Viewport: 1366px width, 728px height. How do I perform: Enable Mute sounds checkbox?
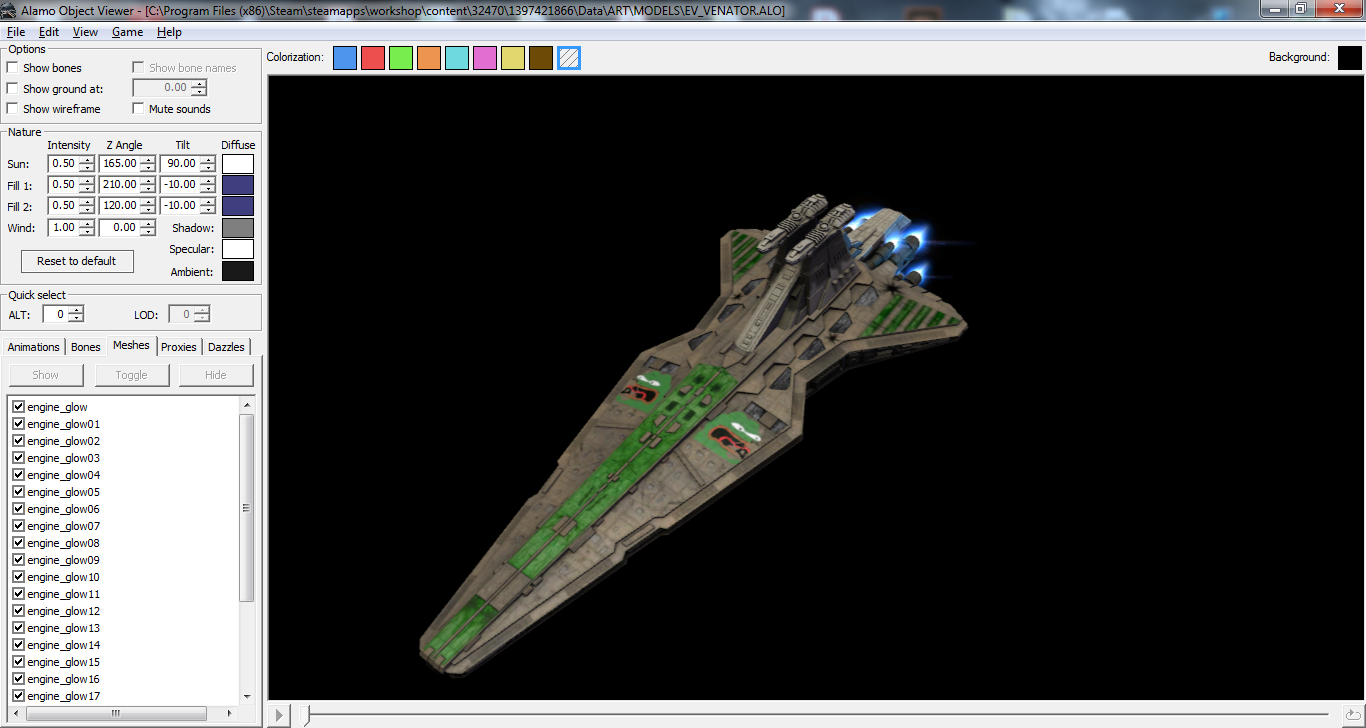138,109
